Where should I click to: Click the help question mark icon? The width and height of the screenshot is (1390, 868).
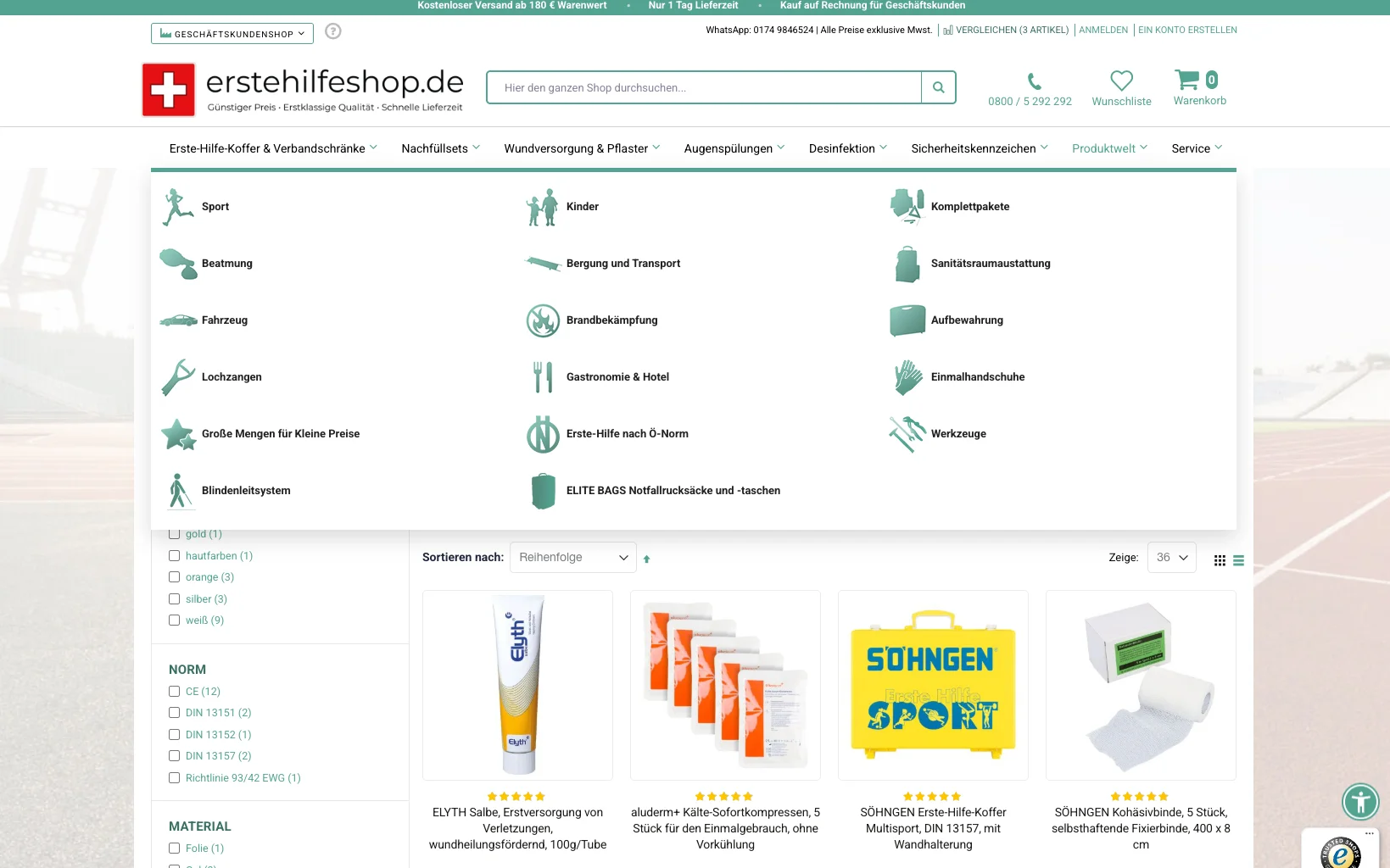point(333,31)
